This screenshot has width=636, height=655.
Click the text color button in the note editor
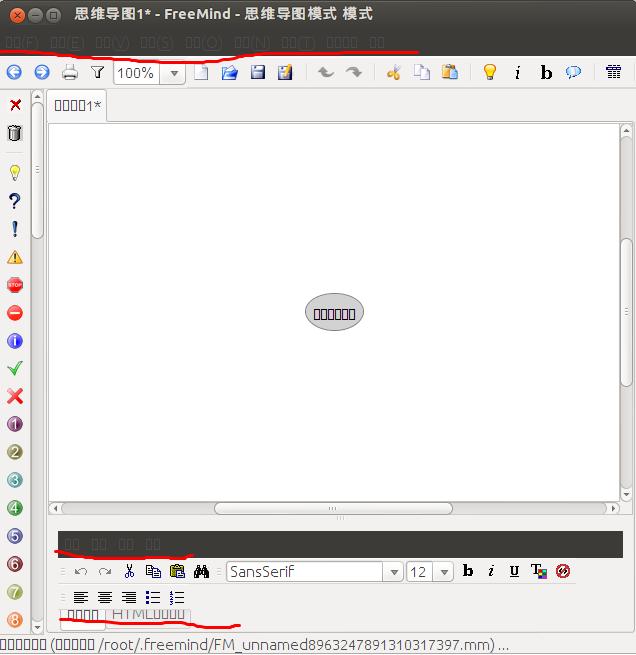coord(538,572)
